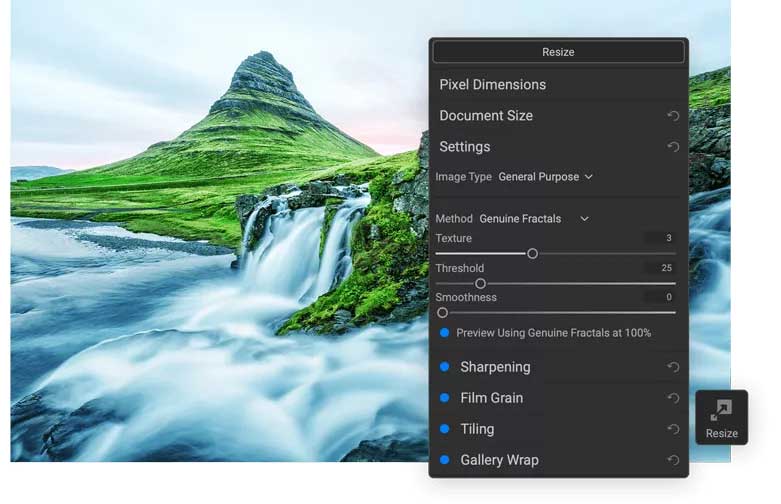Expand the Tiling section
The height and width of the screenshot is (504, 781).
[477, 429]
